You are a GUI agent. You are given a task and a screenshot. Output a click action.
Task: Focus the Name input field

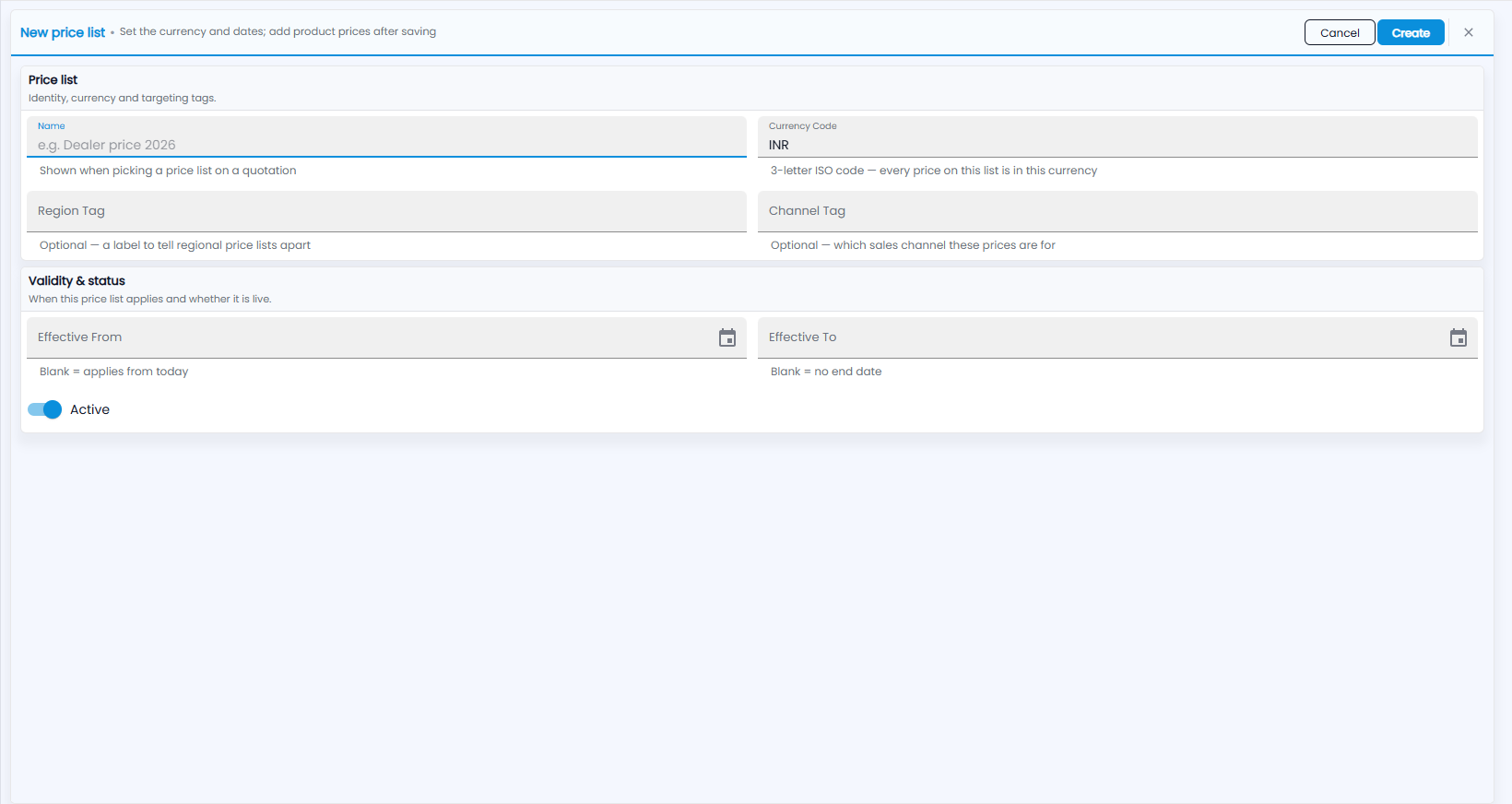(x=386, y=136)
